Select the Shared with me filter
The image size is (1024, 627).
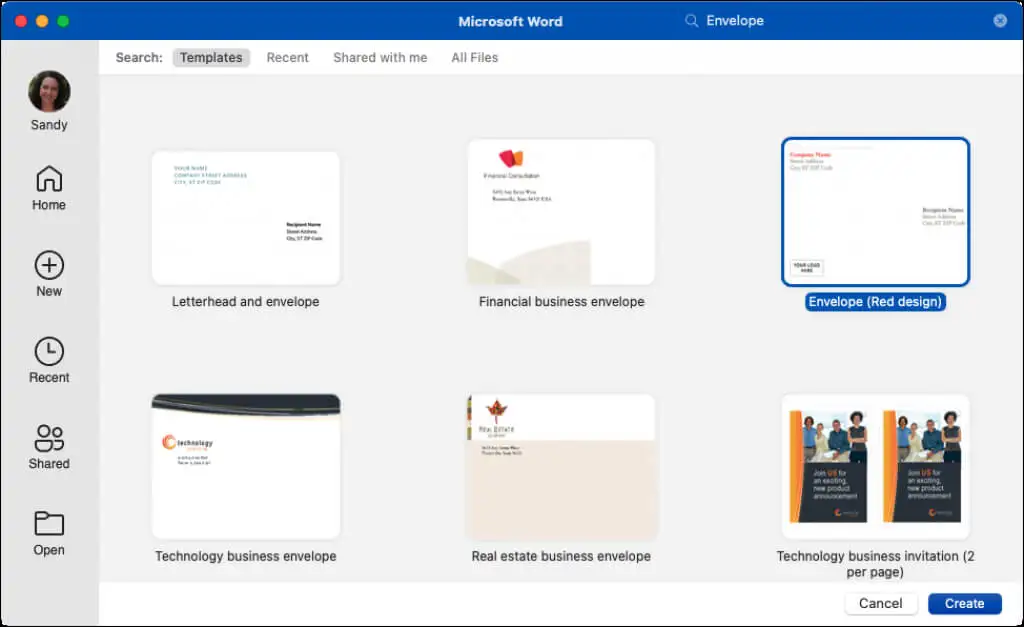click(x=380, y=57)
